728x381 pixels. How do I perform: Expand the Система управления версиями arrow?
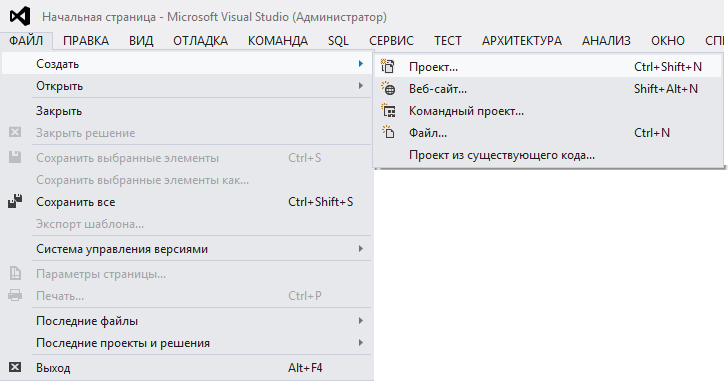pos(361,249)
